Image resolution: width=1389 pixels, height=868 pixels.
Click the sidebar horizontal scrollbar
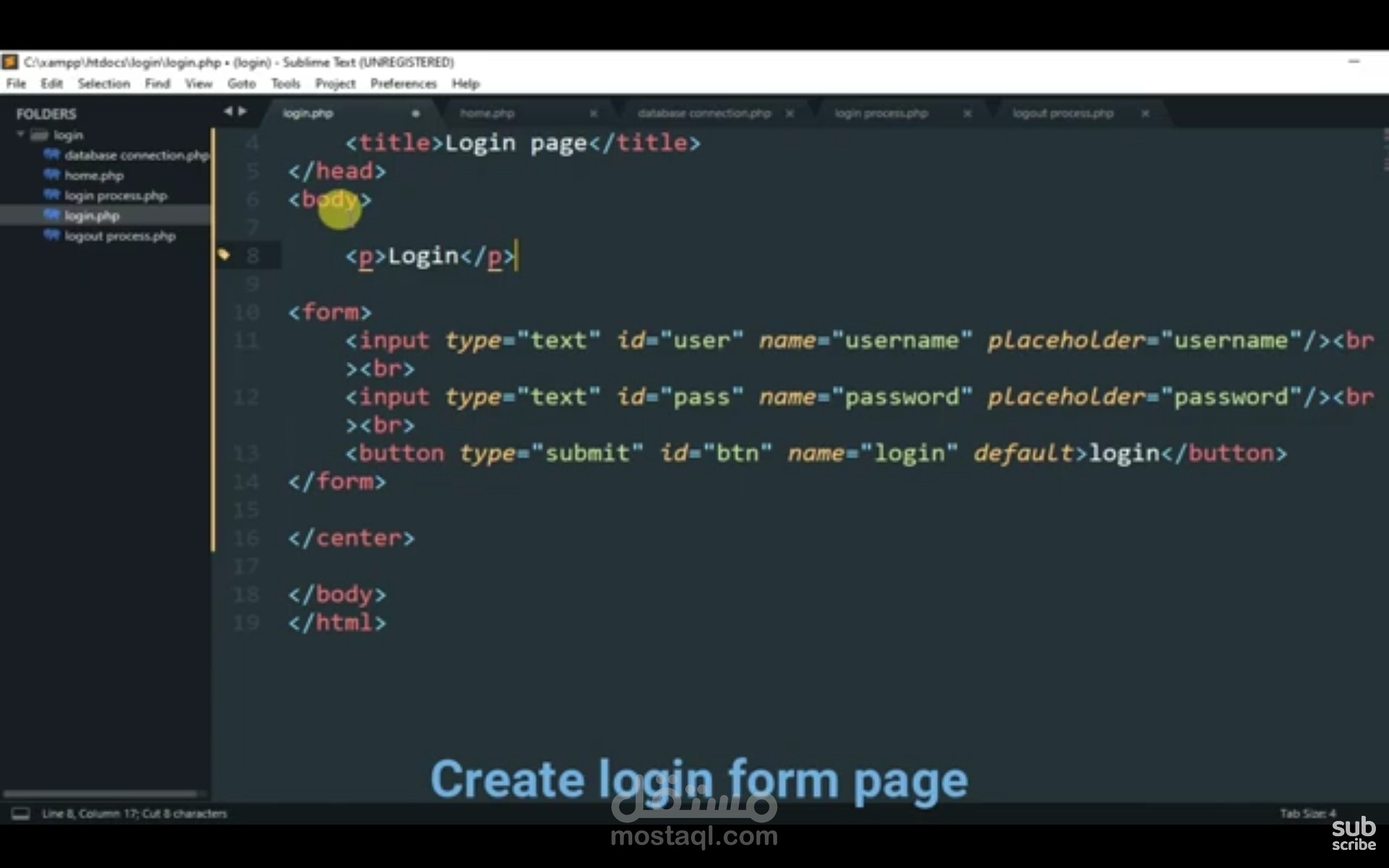tap(101, 793)
